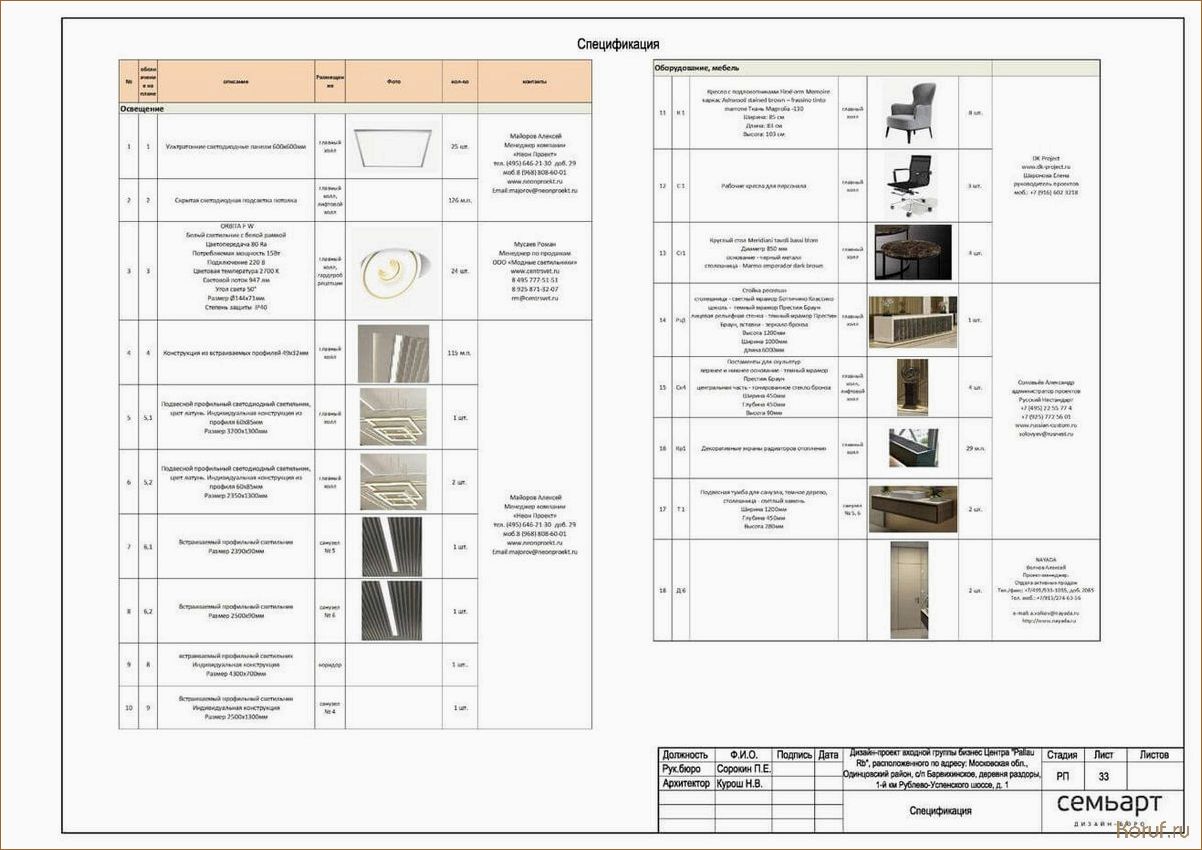Image resolution: width=1202 pixels, height=850 pixels.
Task: Open the pendant profile luminaire photo in row 5.2
Action: 393,481
